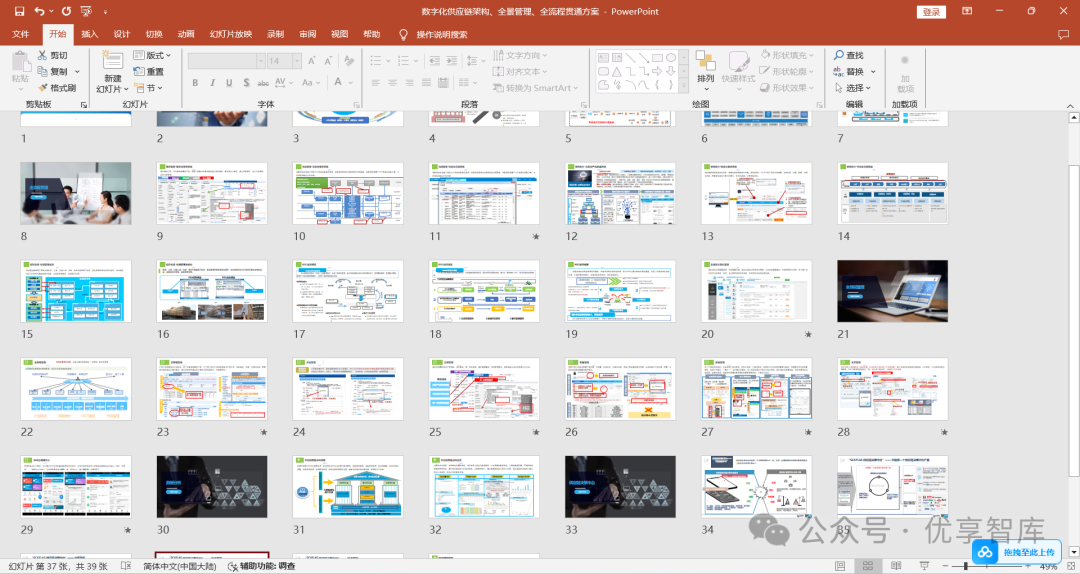Switch to the Transitions (切换) tab
1080x574 pixels.
pos(154,34)
